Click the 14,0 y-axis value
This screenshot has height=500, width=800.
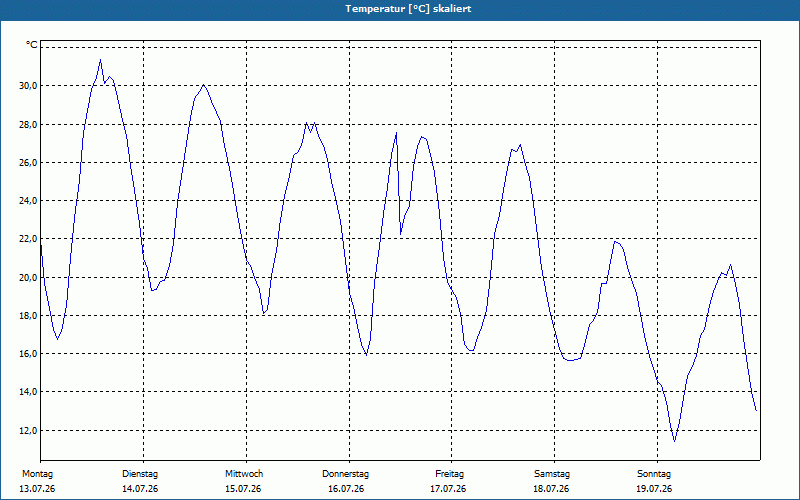coord(28,392)
